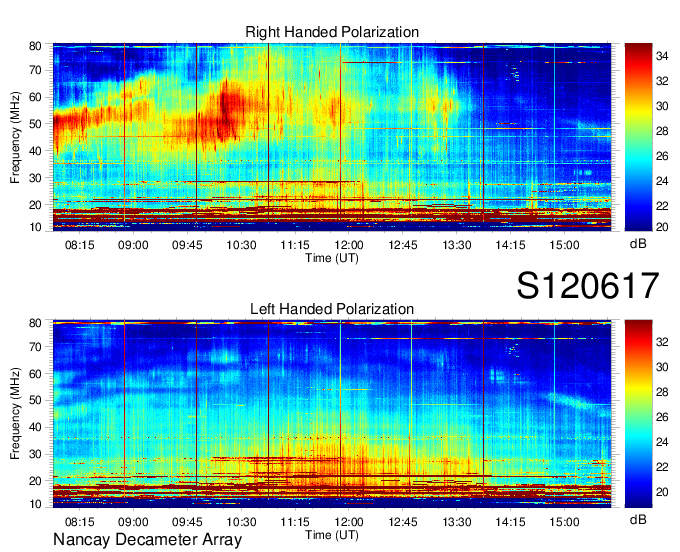
Task: Click the 40 MHz tick of the right-handed plot
Action: click(x=35, y=151)
